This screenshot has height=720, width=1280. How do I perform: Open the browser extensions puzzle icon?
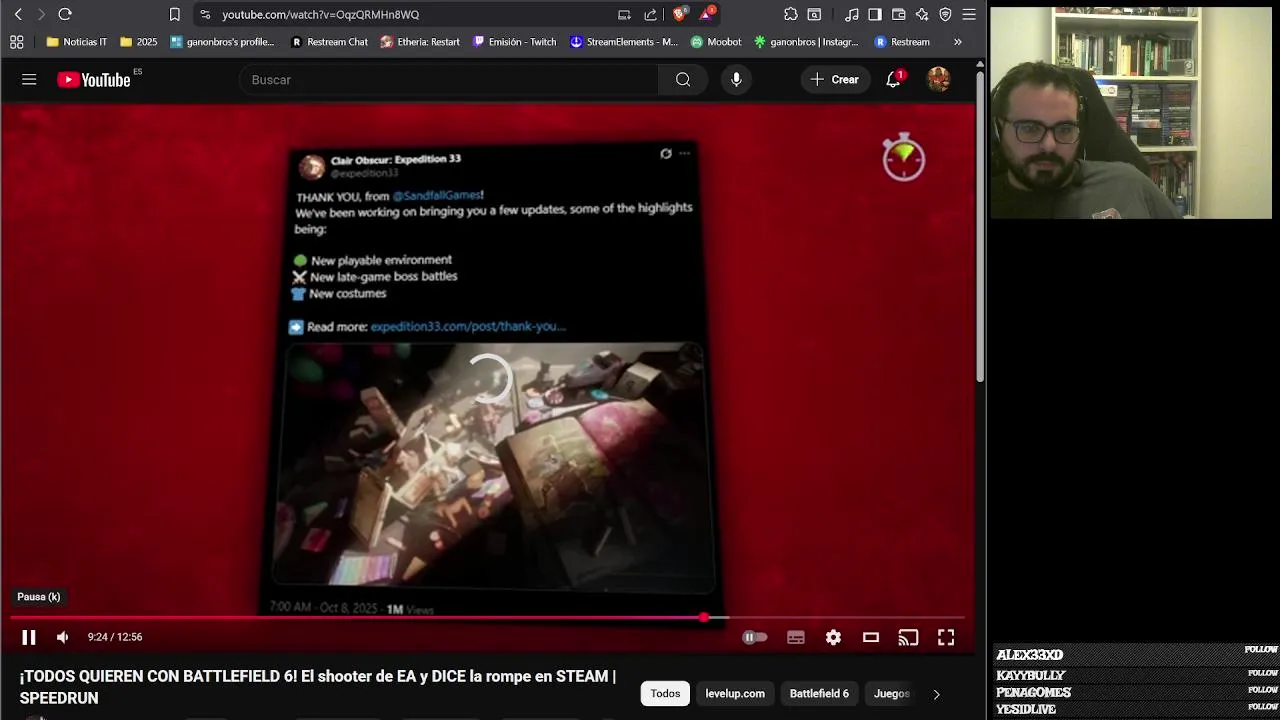point(790,14)
